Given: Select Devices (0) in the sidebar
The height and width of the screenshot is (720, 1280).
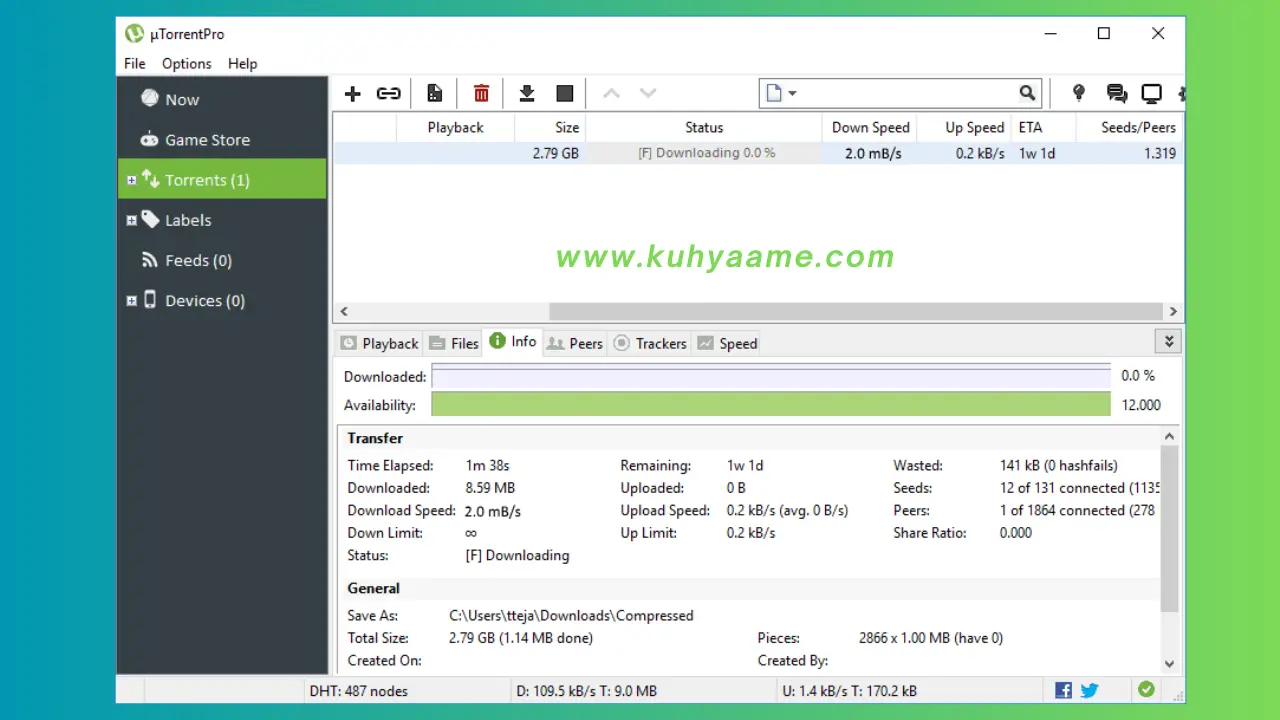Looking at the screenshot, I should (222, 300).
